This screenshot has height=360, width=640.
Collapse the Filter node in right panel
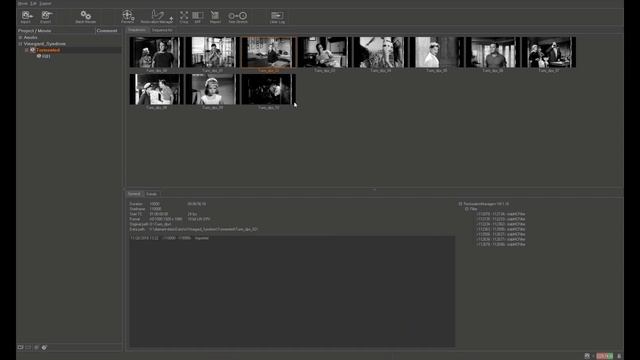point(467,209)
